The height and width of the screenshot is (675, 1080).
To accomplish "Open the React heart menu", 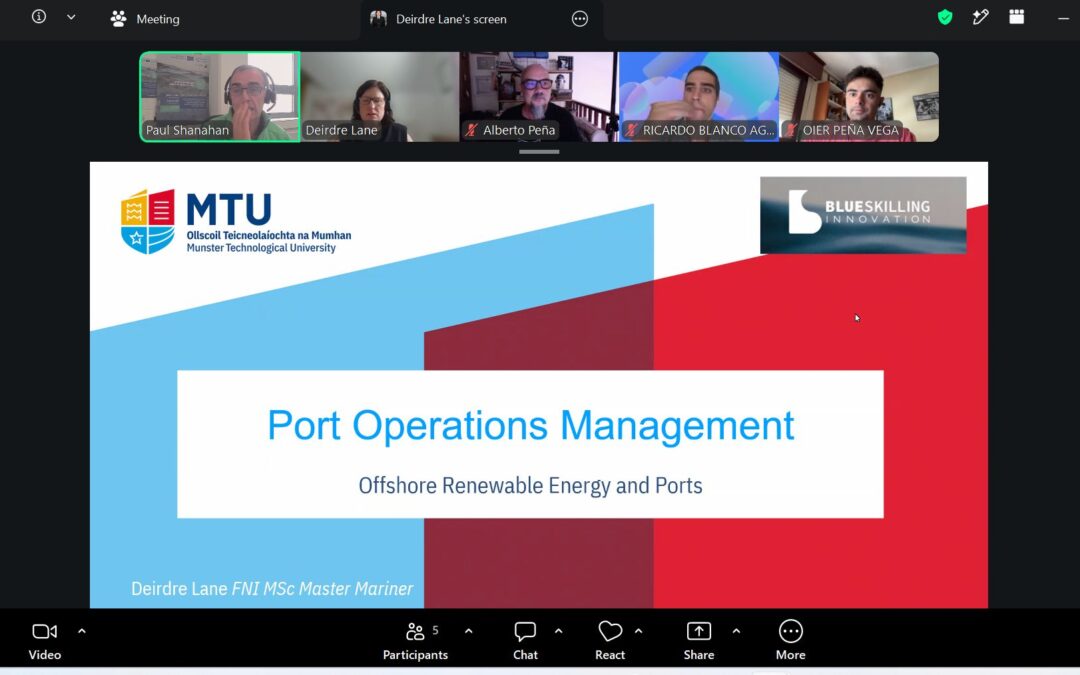I will pyautogui.click(x=610, y=641).
